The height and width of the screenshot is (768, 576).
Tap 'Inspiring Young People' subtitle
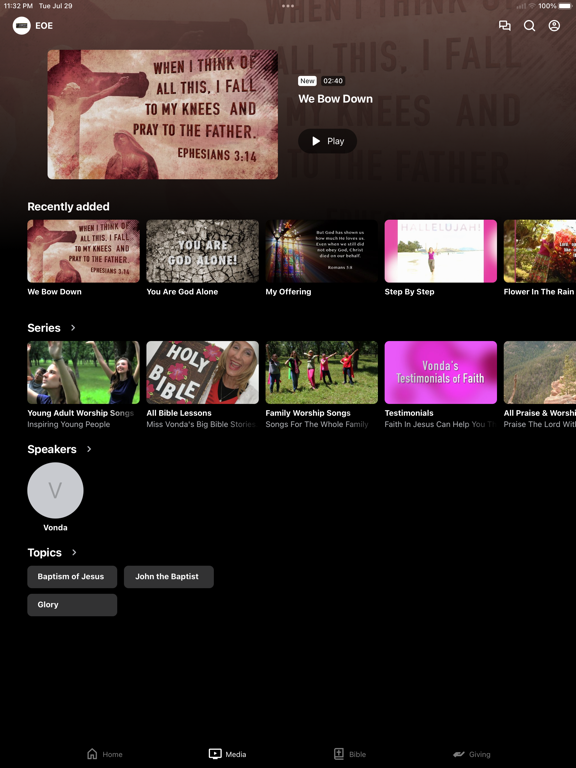click(x=69, y=424)
